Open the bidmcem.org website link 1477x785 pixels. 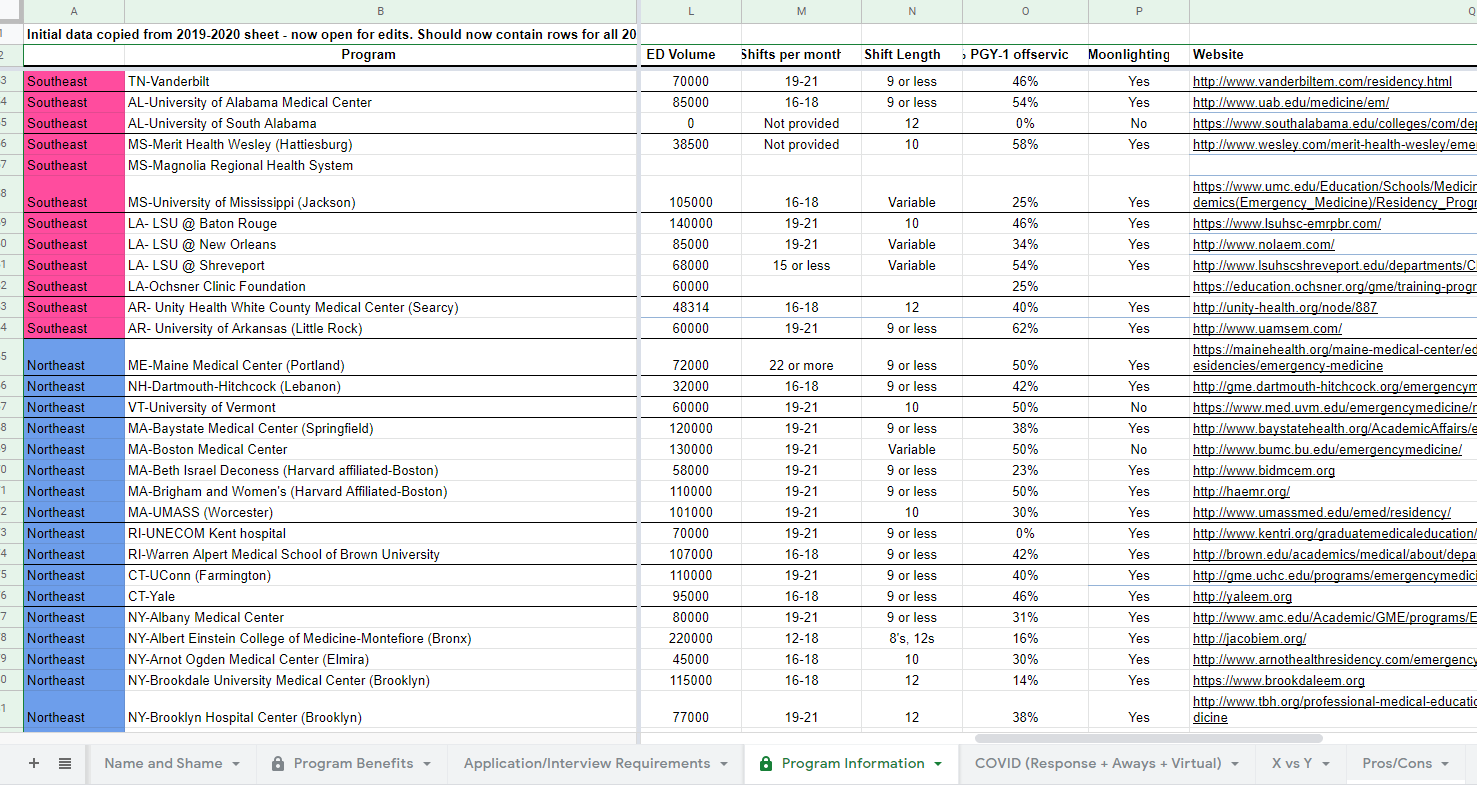click(x=1264, y=470)
